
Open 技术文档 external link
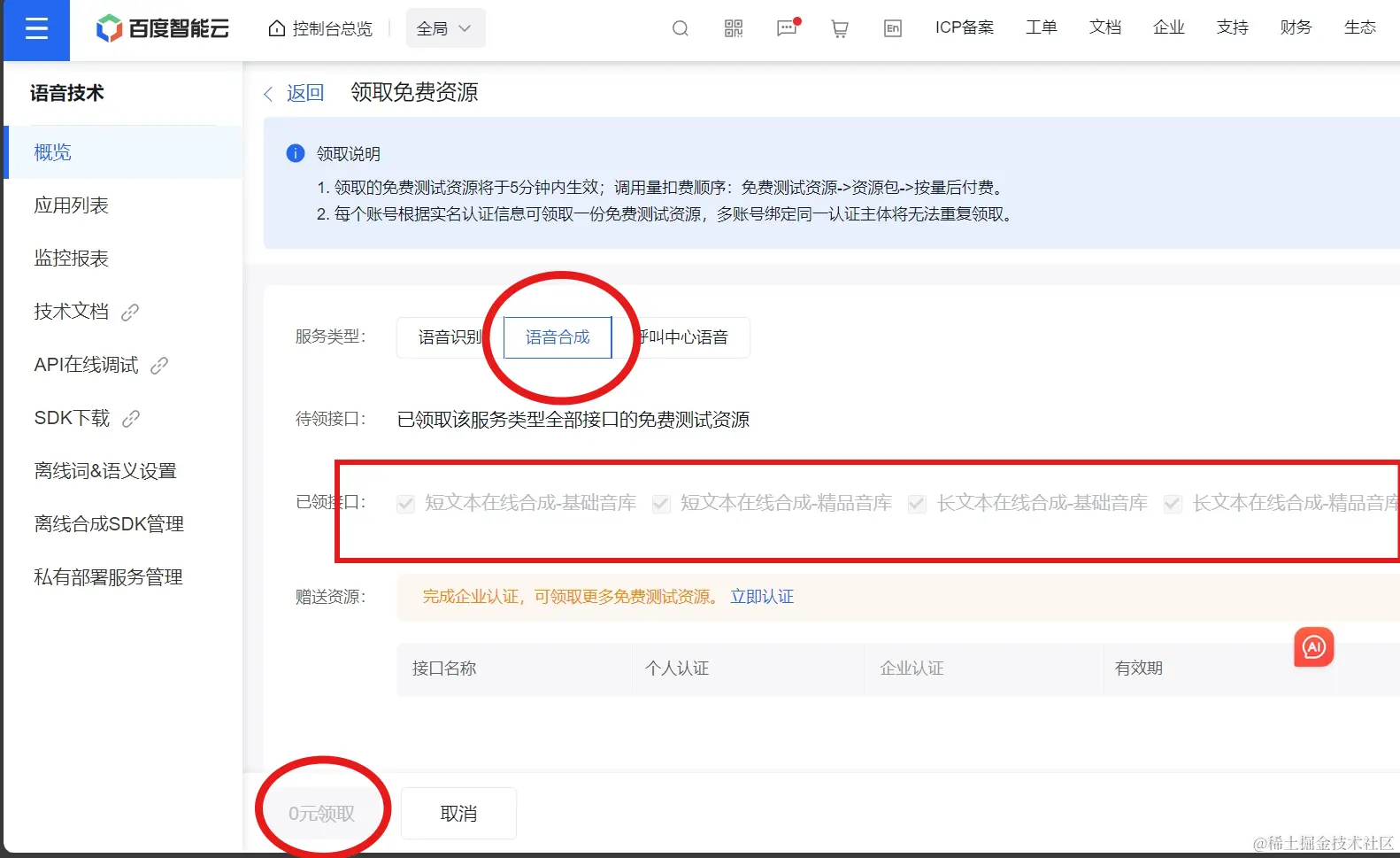pyautogui.click(x=71, y=312)
